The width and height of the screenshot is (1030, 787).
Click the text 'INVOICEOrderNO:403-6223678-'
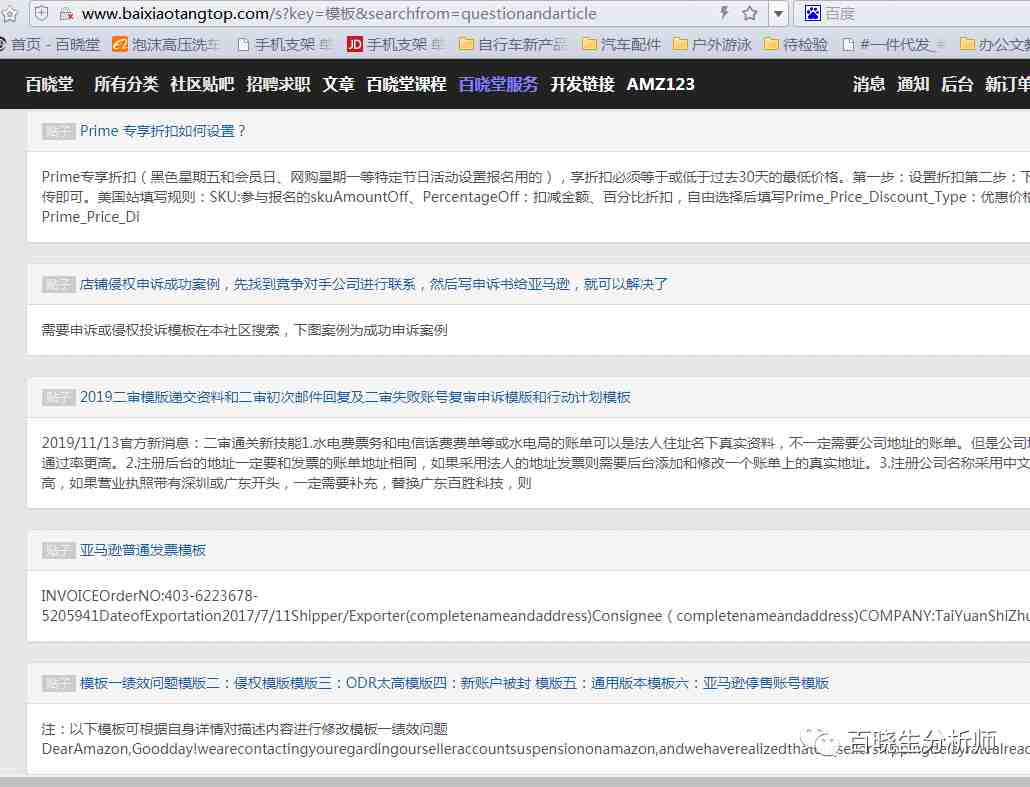[x=150, y=596]
